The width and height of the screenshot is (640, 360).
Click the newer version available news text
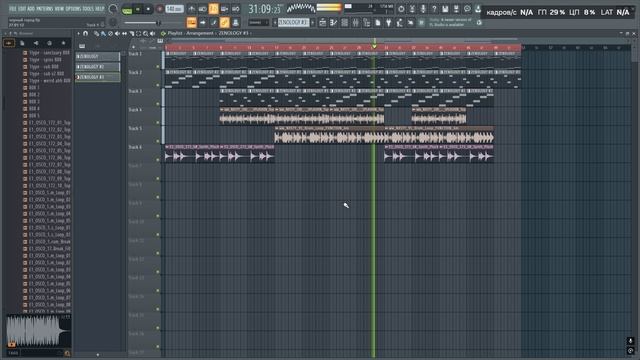[450, 22]
